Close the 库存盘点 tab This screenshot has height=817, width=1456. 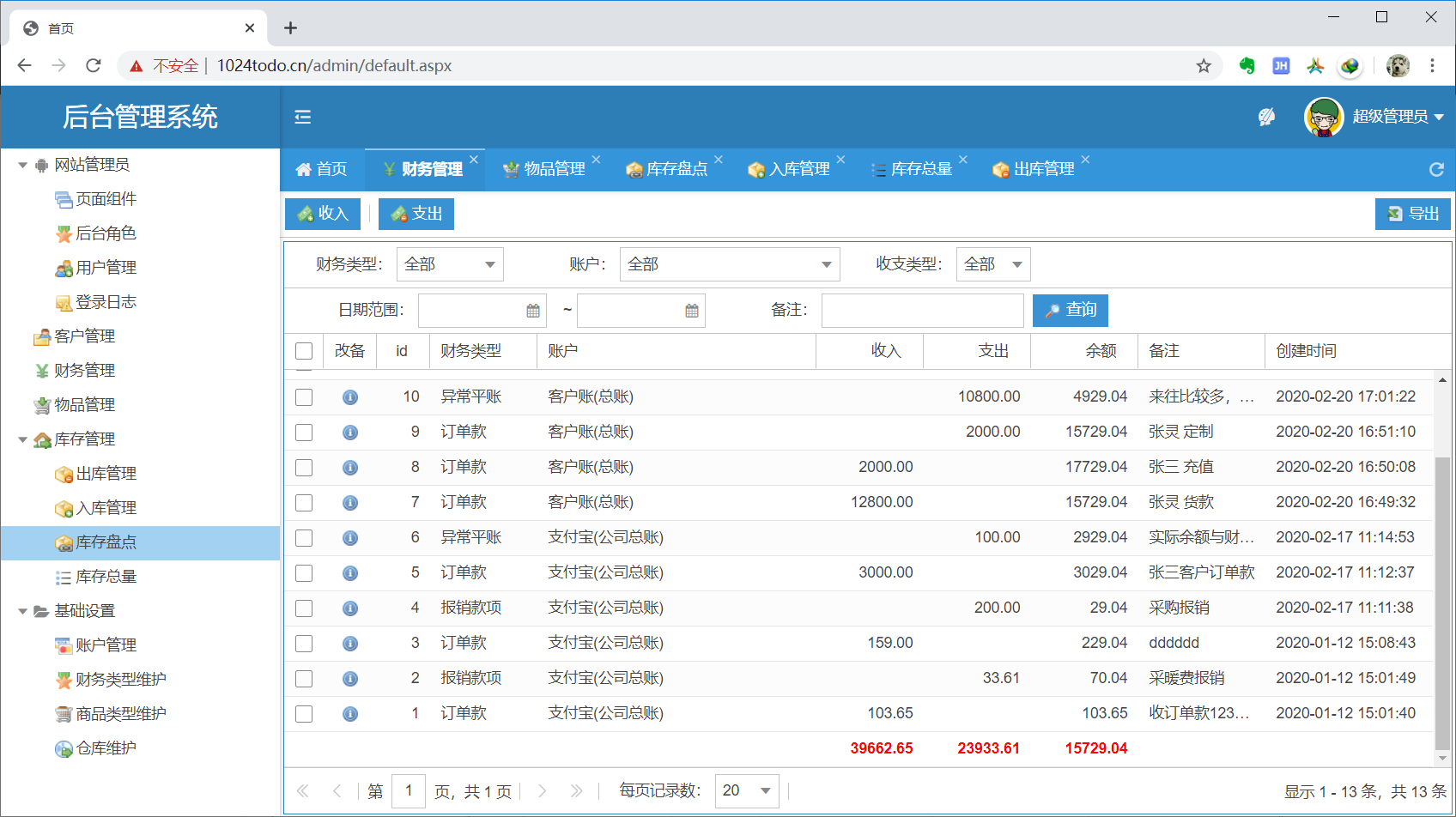tap(719, 160)
